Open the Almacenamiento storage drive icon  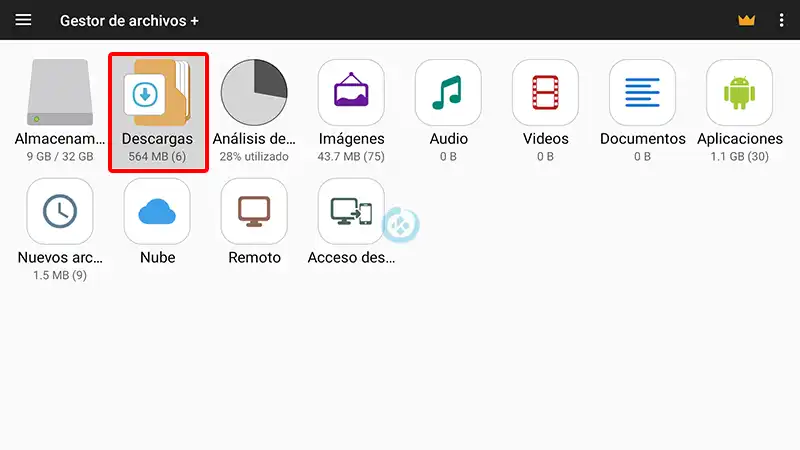60,92
